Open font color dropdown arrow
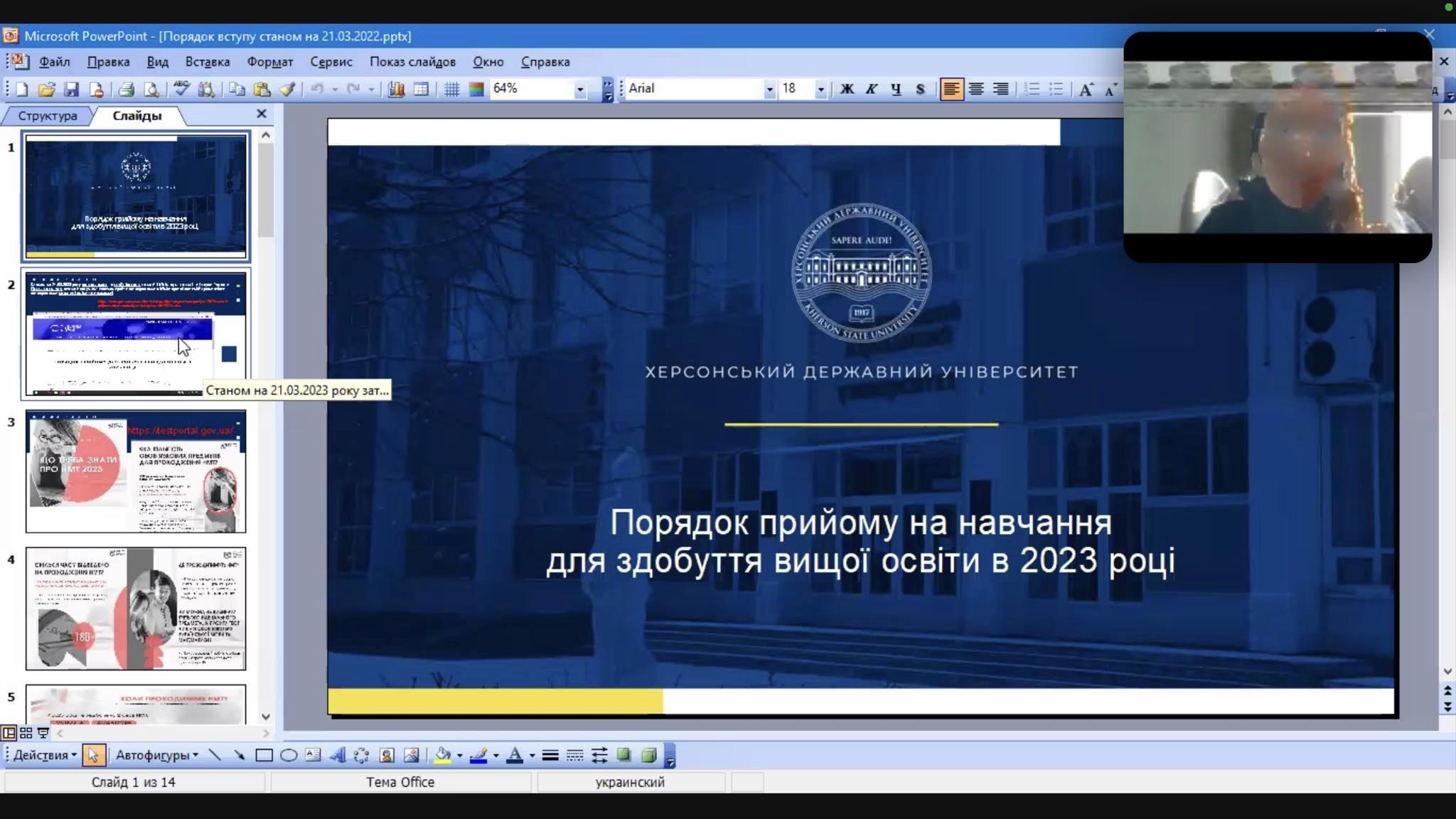1456x819 pixels. [532, 755]
